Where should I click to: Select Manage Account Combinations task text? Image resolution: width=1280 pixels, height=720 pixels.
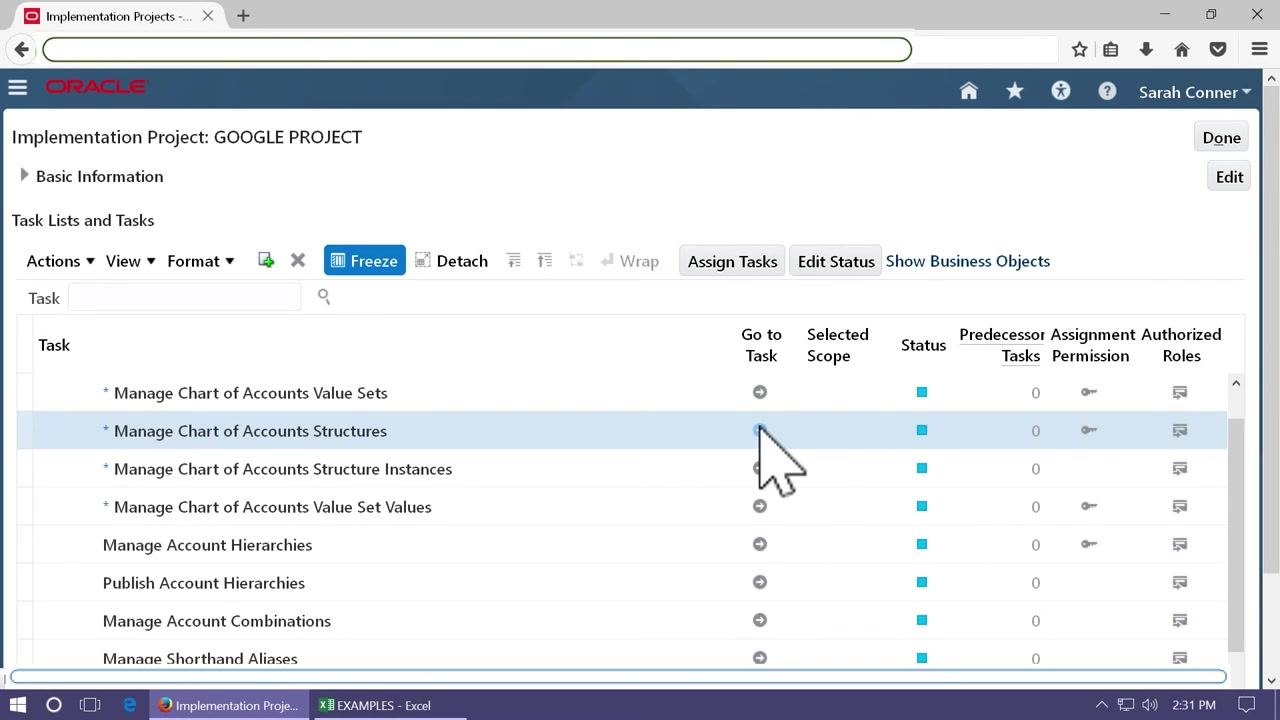(x=217, y=621)
